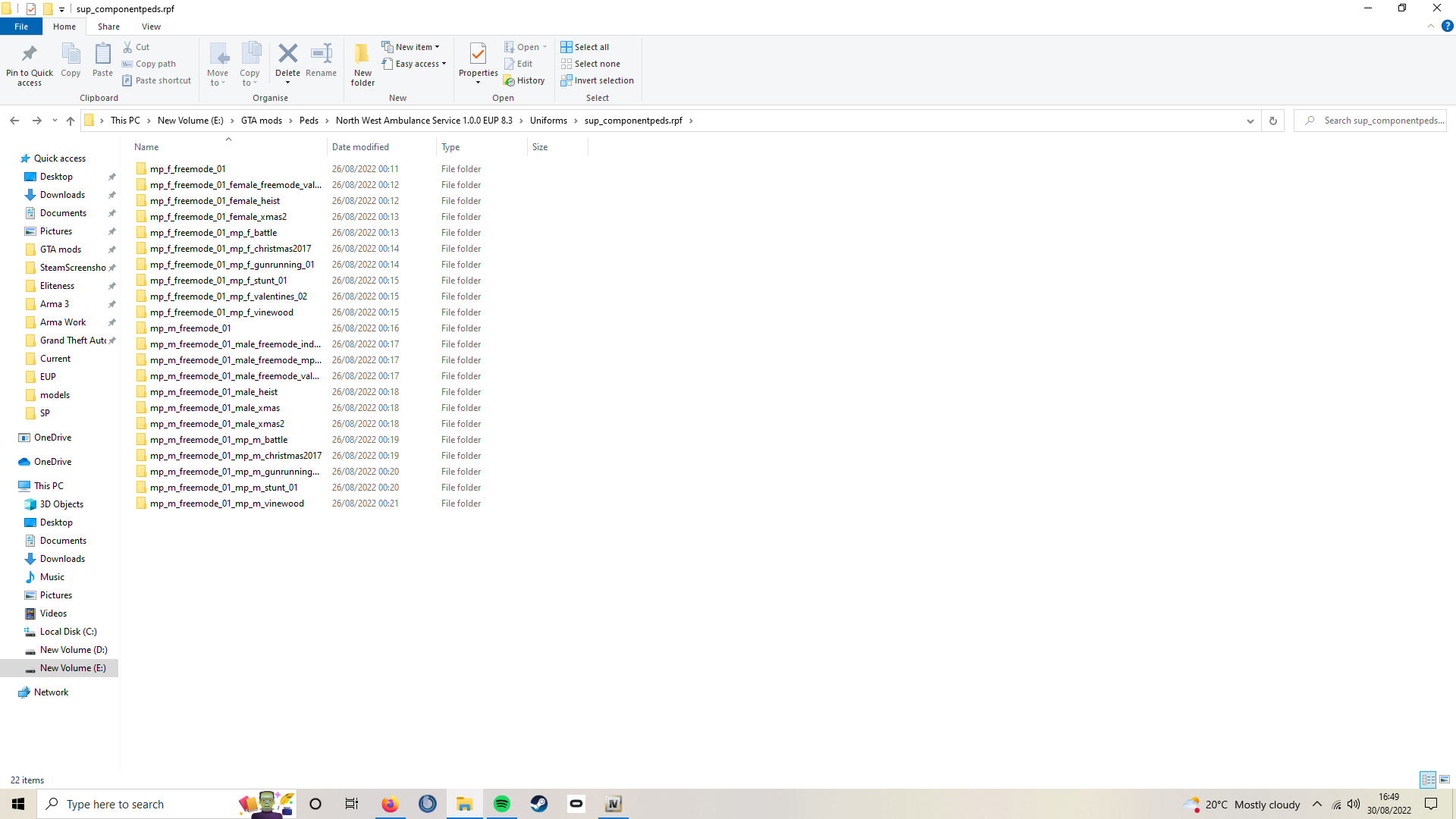Switch to details view toggle

(x=1428, y=780)
